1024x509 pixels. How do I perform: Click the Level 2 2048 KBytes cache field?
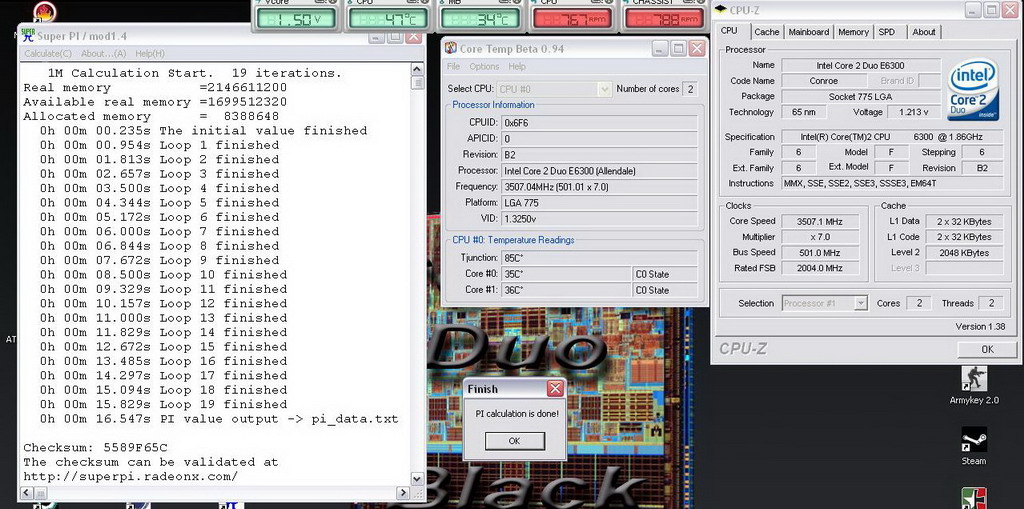964,253
